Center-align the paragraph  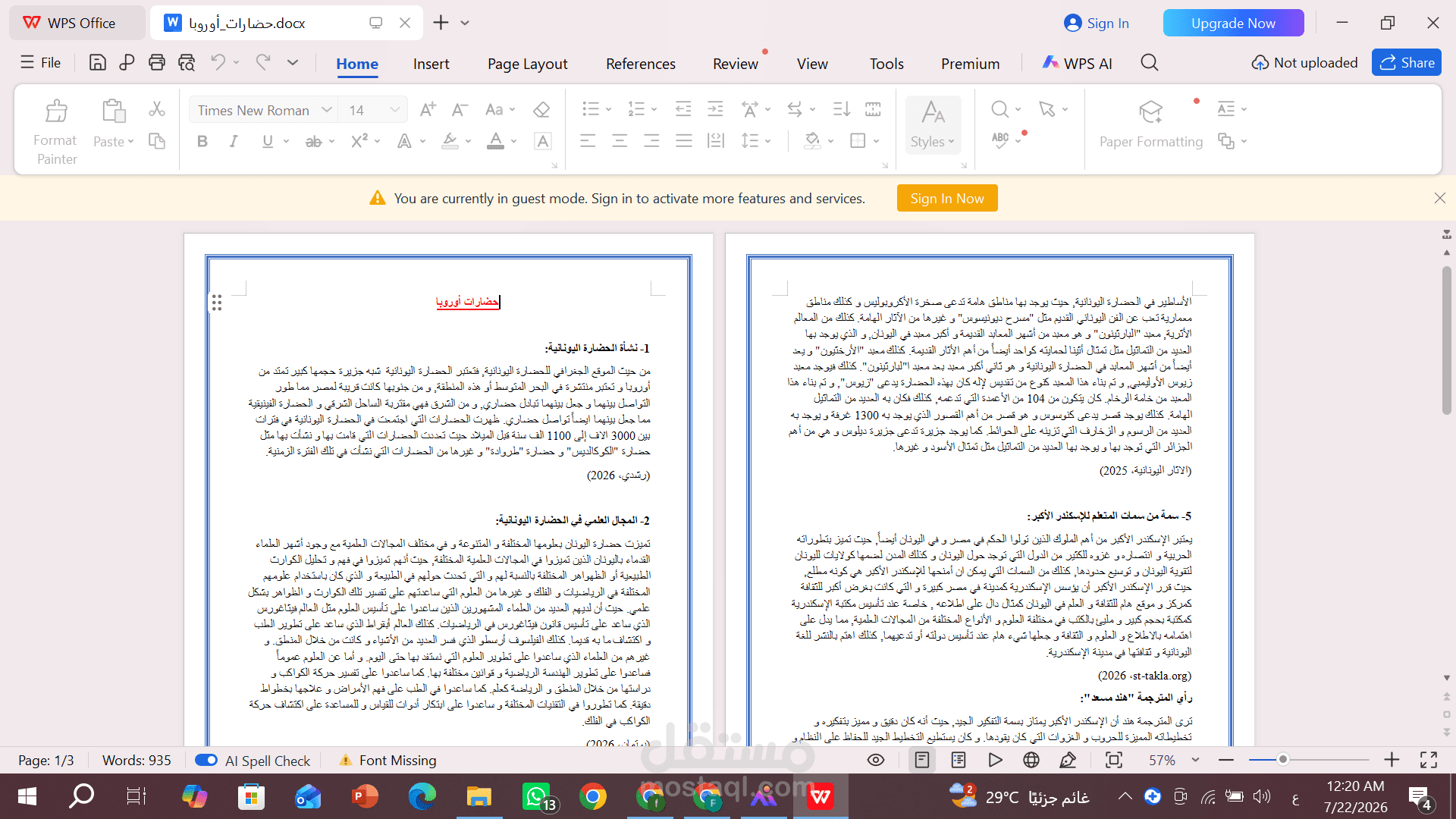coord(620,141)
